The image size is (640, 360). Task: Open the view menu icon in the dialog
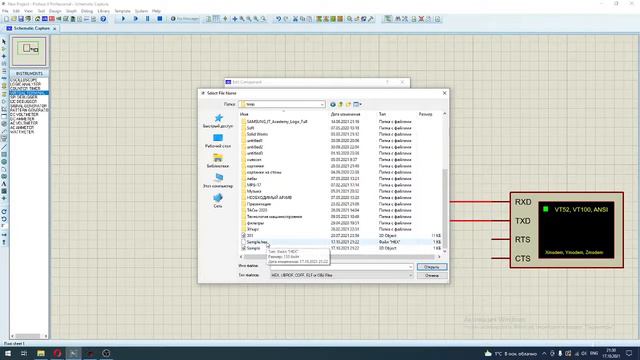[357, 104]
